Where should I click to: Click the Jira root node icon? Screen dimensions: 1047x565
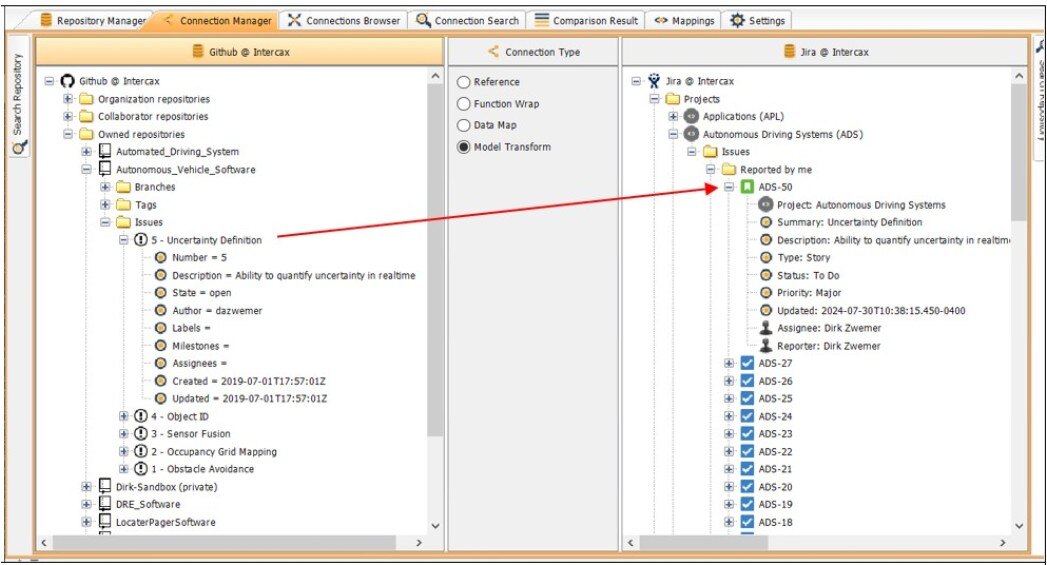[654, 81]
